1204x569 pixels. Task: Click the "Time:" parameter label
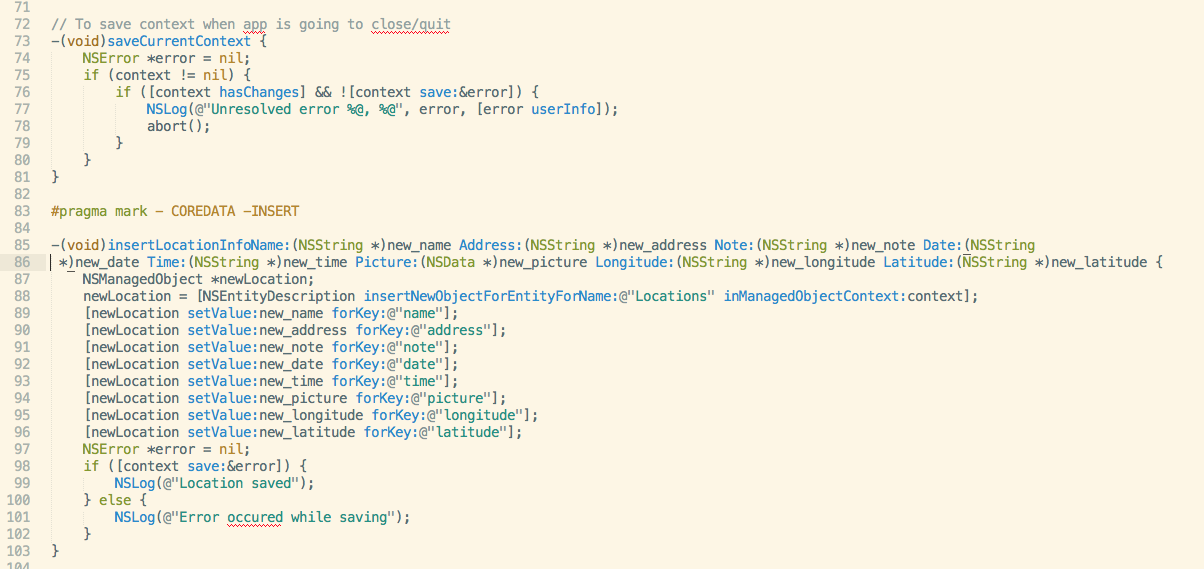click(x=167, y=262)
